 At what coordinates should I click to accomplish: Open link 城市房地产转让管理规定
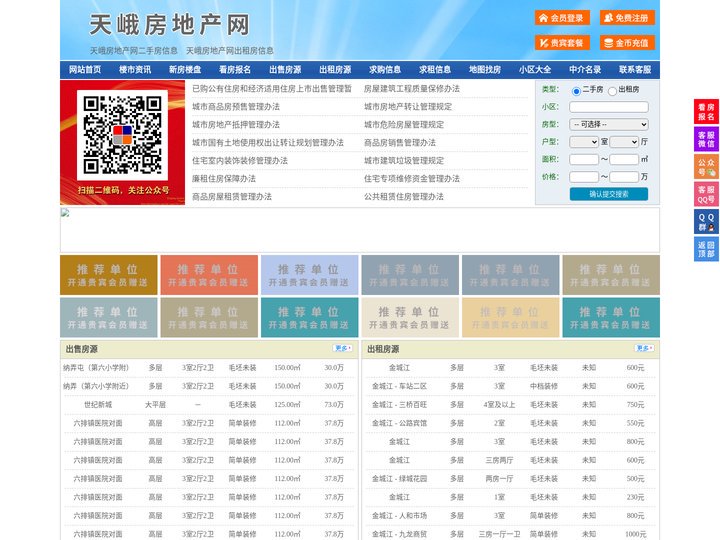point(408,107)
